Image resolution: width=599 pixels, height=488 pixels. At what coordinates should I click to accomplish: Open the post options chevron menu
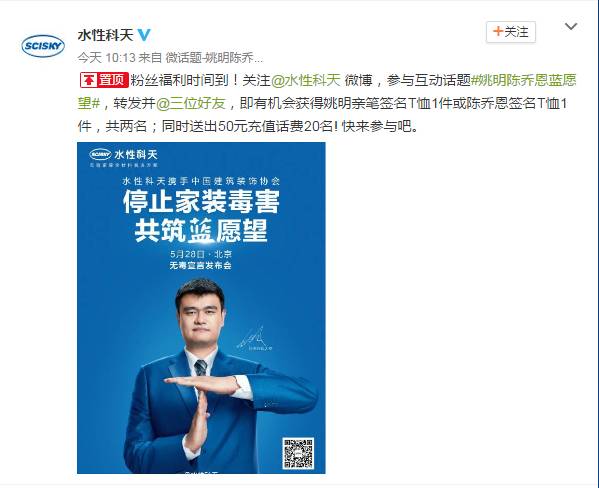pyautogui.click(x=571, y=26)
